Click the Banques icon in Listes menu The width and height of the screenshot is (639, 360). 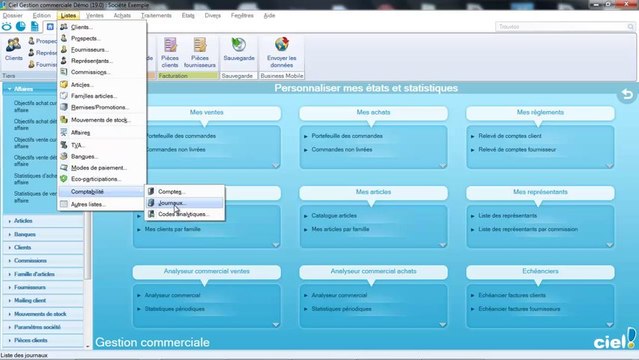pyautogui.click(x=64, y=156)
